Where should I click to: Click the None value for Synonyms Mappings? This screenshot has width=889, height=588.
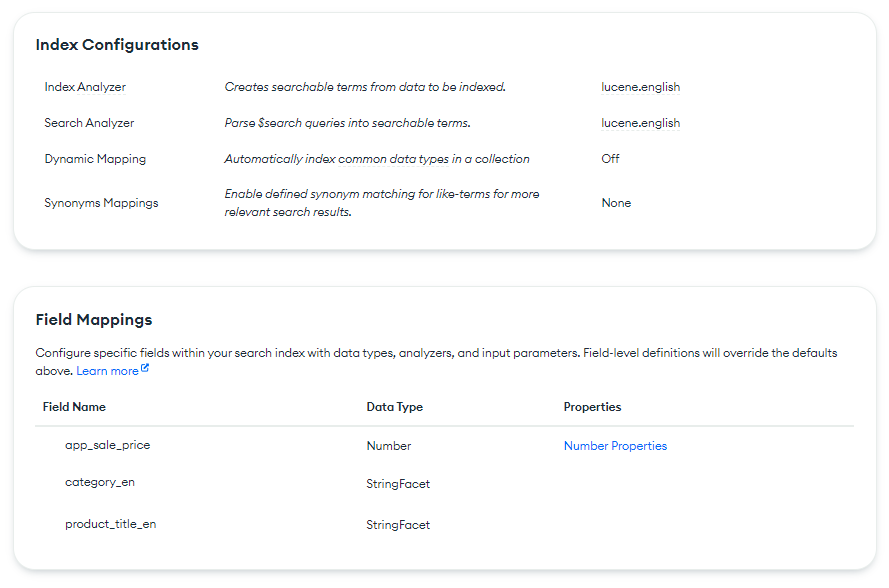coord(616,203)
